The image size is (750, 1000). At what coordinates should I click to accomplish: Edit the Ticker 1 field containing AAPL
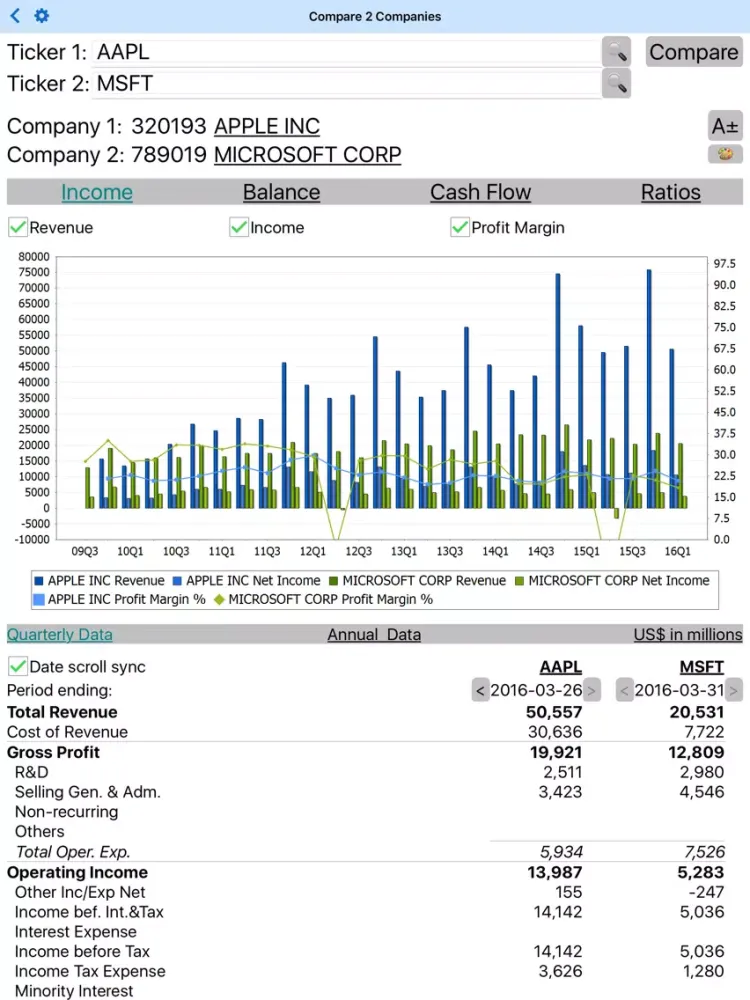[346, 52]
